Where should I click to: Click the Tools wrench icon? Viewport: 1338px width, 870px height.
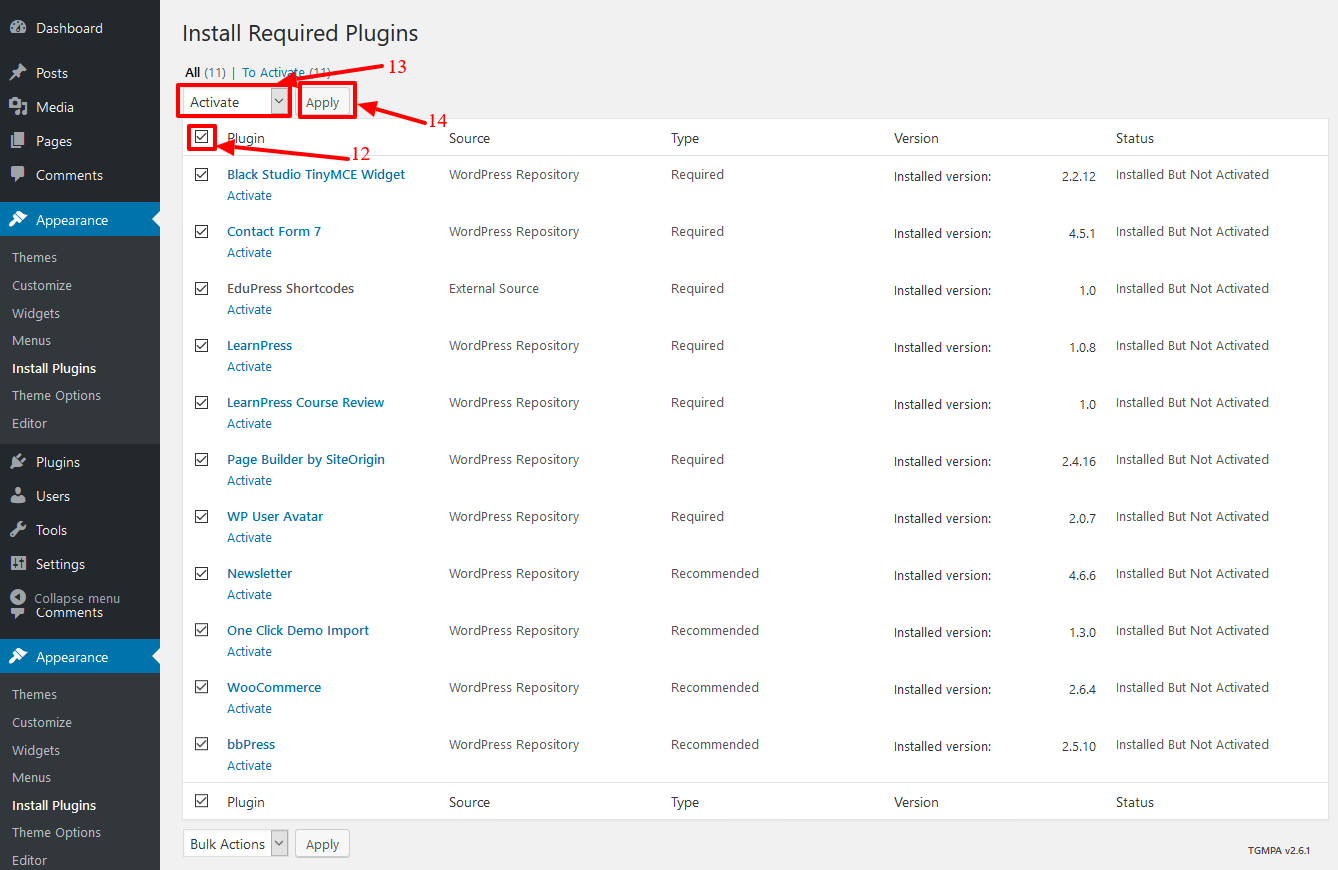pyautogui.click(x=18, y=530)
